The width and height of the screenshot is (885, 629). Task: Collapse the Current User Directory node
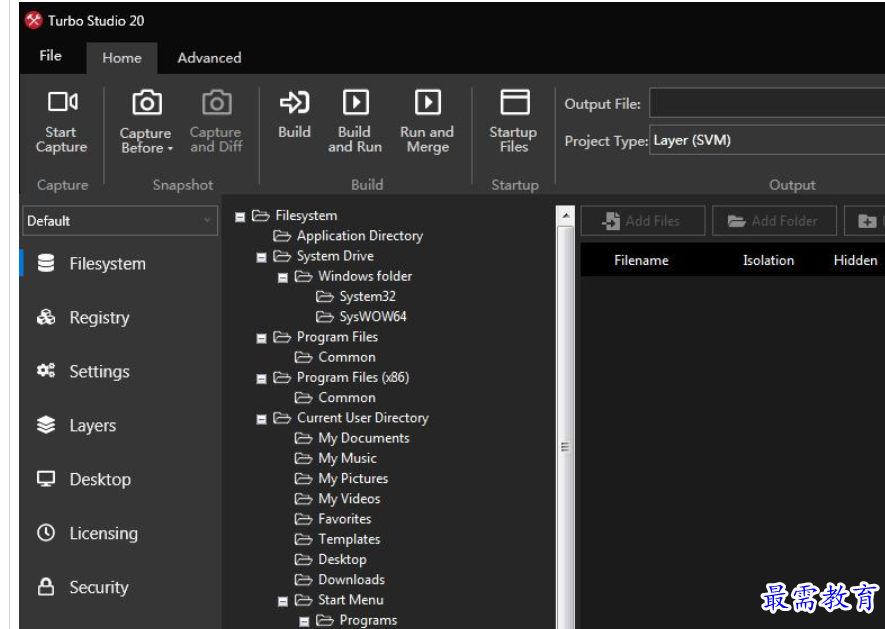(x=261, y=420)
